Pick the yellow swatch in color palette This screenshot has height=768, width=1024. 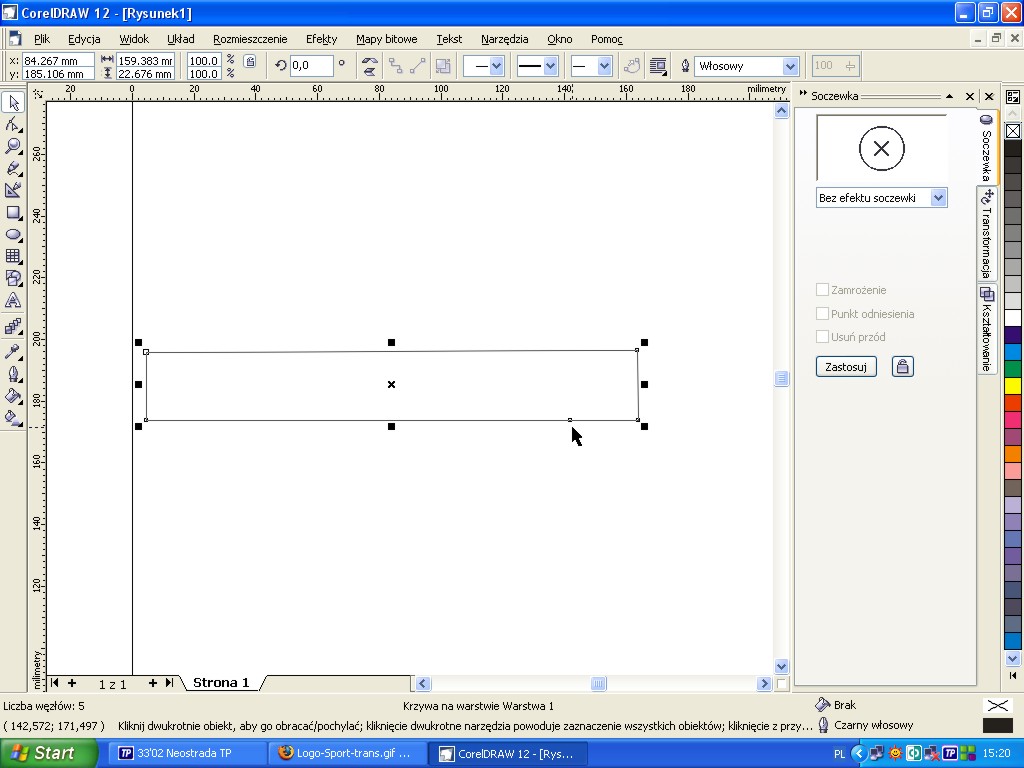(1013, 386)
